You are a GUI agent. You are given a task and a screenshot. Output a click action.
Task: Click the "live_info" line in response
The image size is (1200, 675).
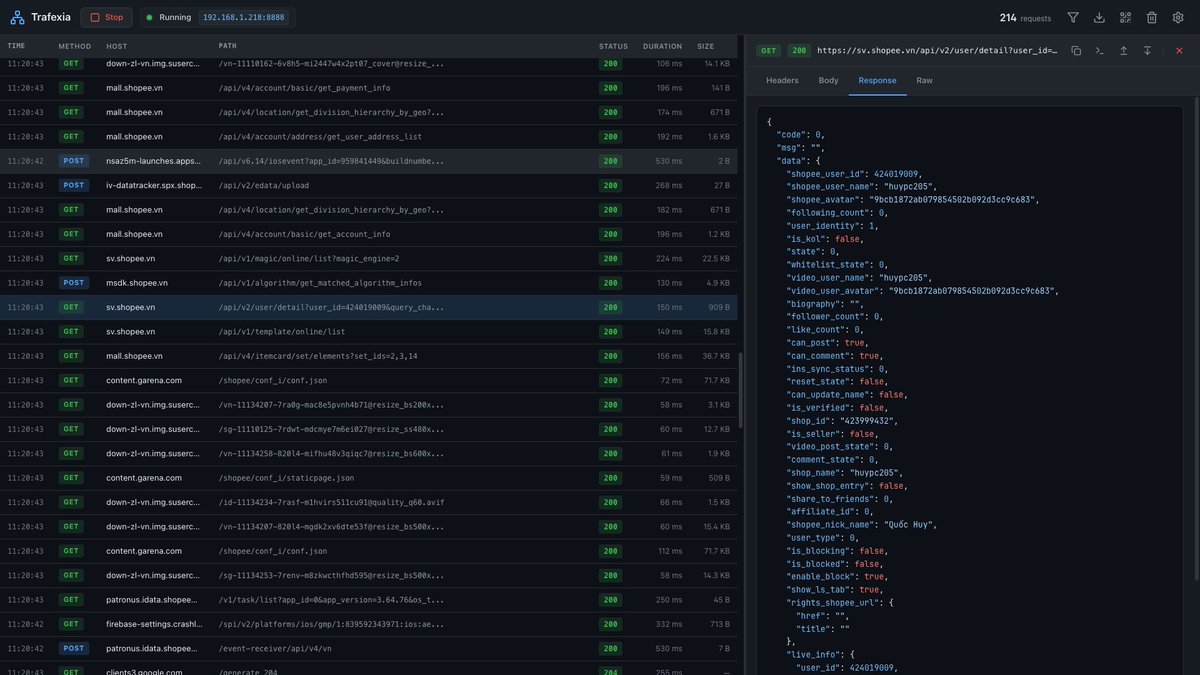tap(818, 654)
